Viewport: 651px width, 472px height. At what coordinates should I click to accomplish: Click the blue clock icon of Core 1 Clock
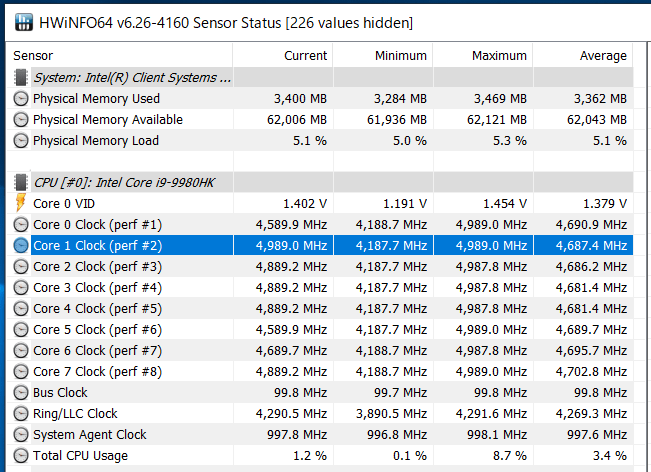click(x=21, y=246)
